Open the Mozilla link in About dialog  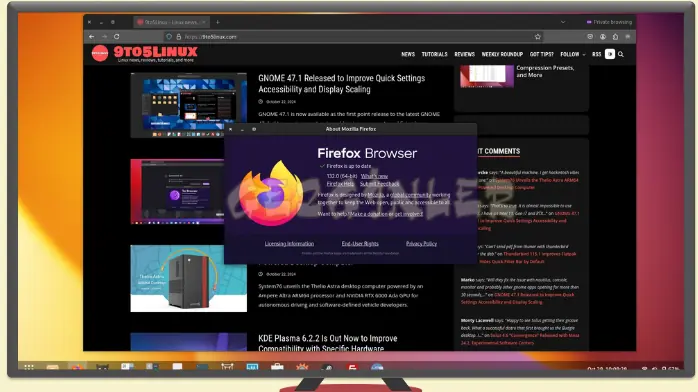click(x=376, y=195)
